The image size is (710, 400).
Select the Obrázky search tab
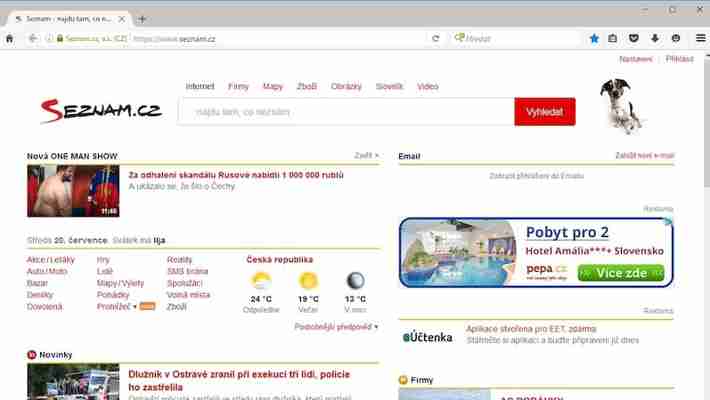coord(346,86)
